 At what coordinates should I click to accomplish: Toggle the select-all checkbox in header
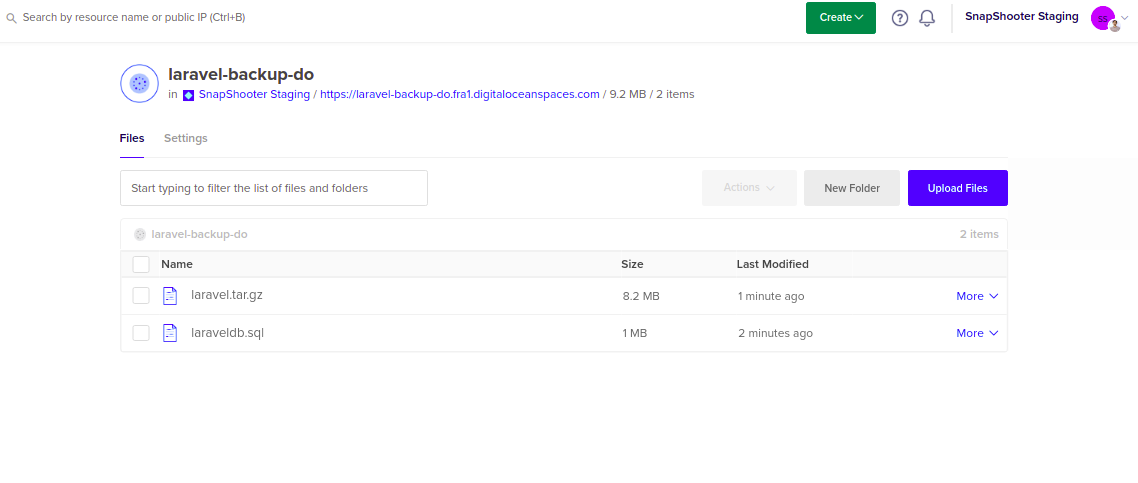pos(141,264)
